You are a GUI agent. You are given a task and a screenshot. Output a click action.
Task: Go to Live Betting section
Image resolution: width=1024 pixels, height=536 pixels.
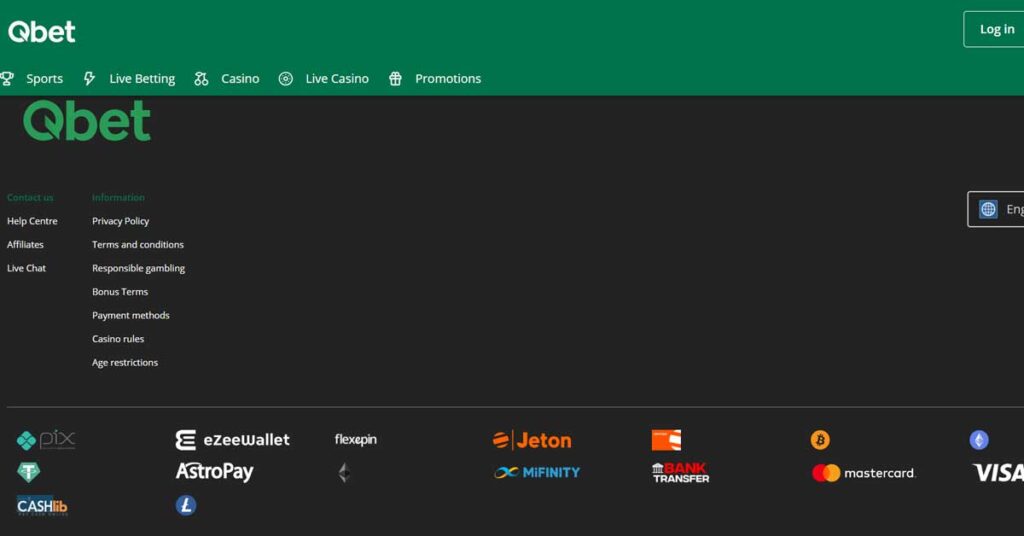(142, 79)
